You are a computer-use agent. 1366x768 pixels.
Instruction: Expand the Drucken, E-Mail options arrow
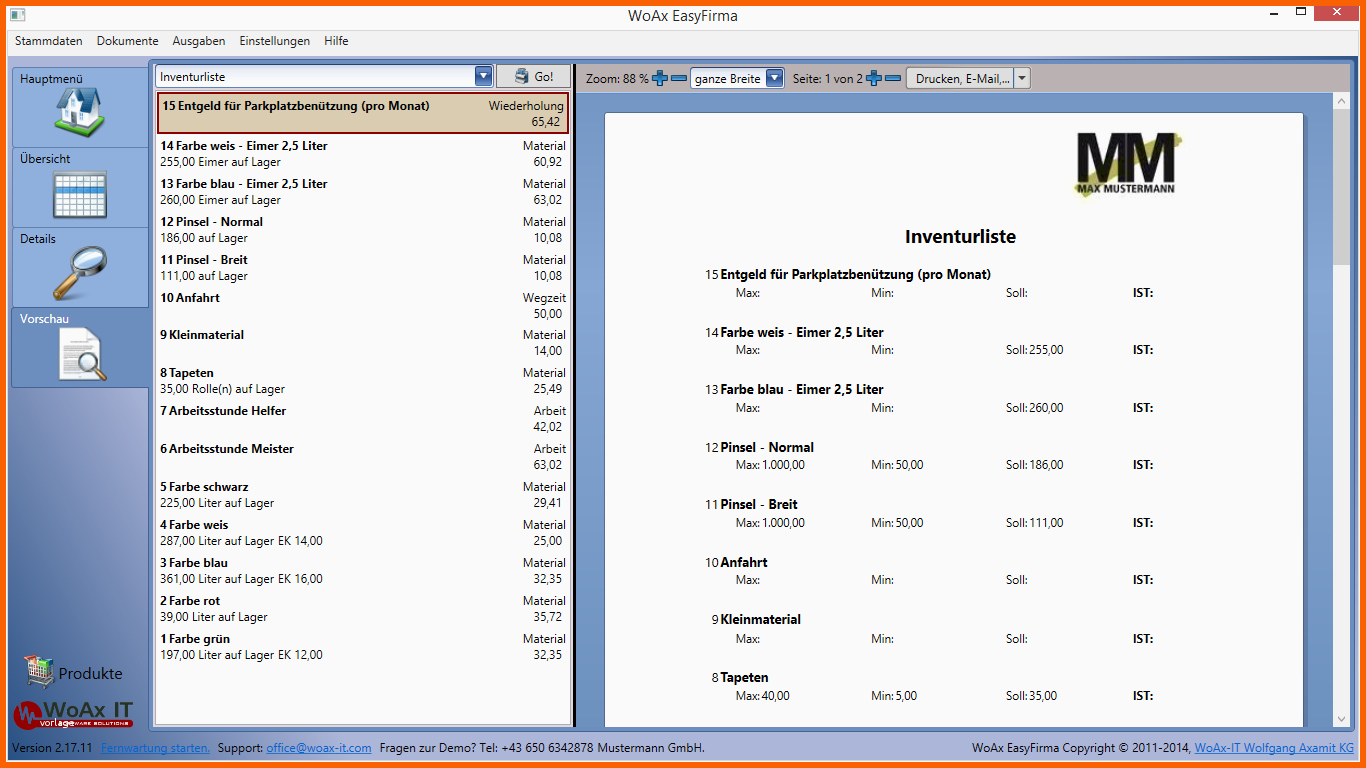(x=1022, y=79)
